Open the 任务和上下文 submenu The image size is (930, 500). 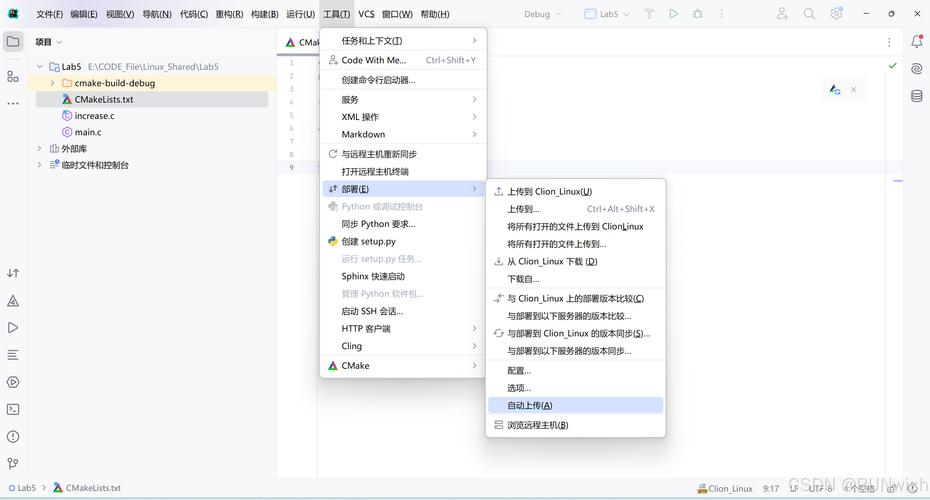[403, 40]
